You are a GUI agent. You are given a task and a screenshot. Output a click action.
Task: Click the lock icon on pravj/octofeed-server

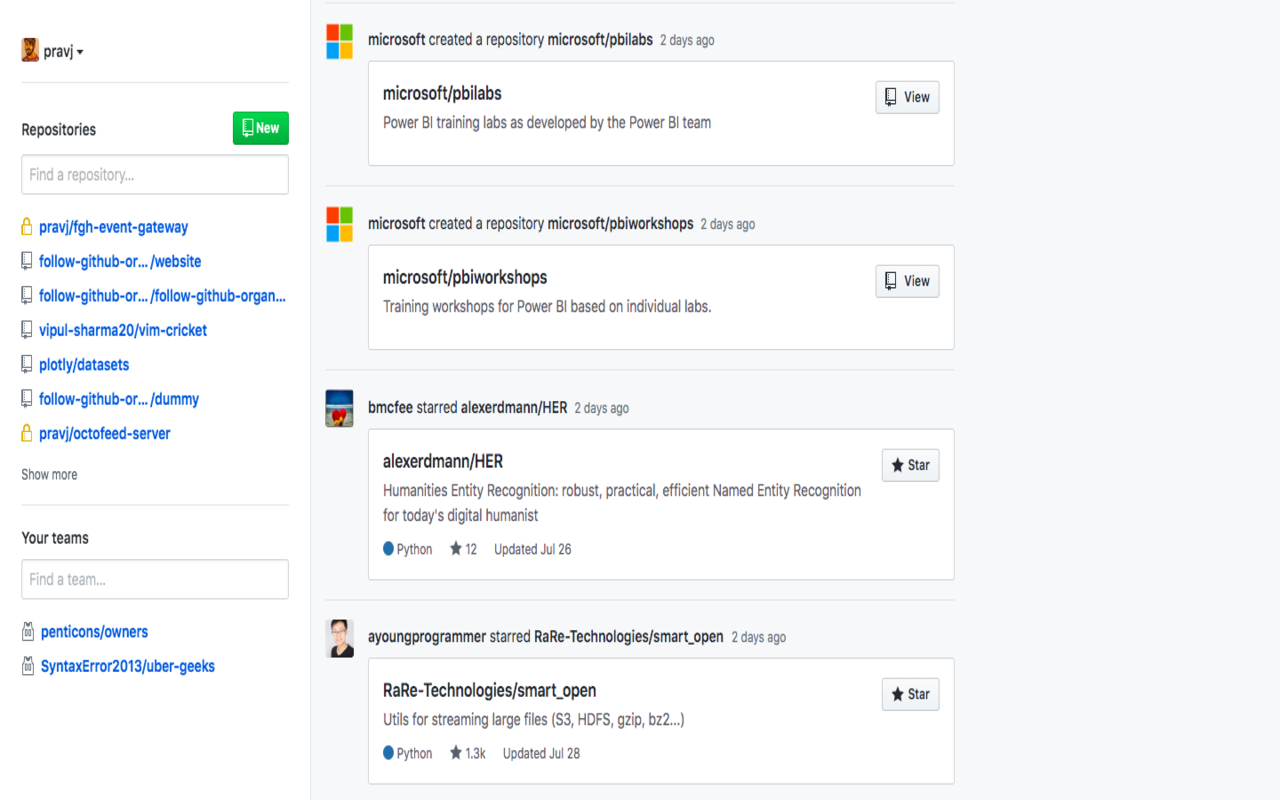[27, 433]
